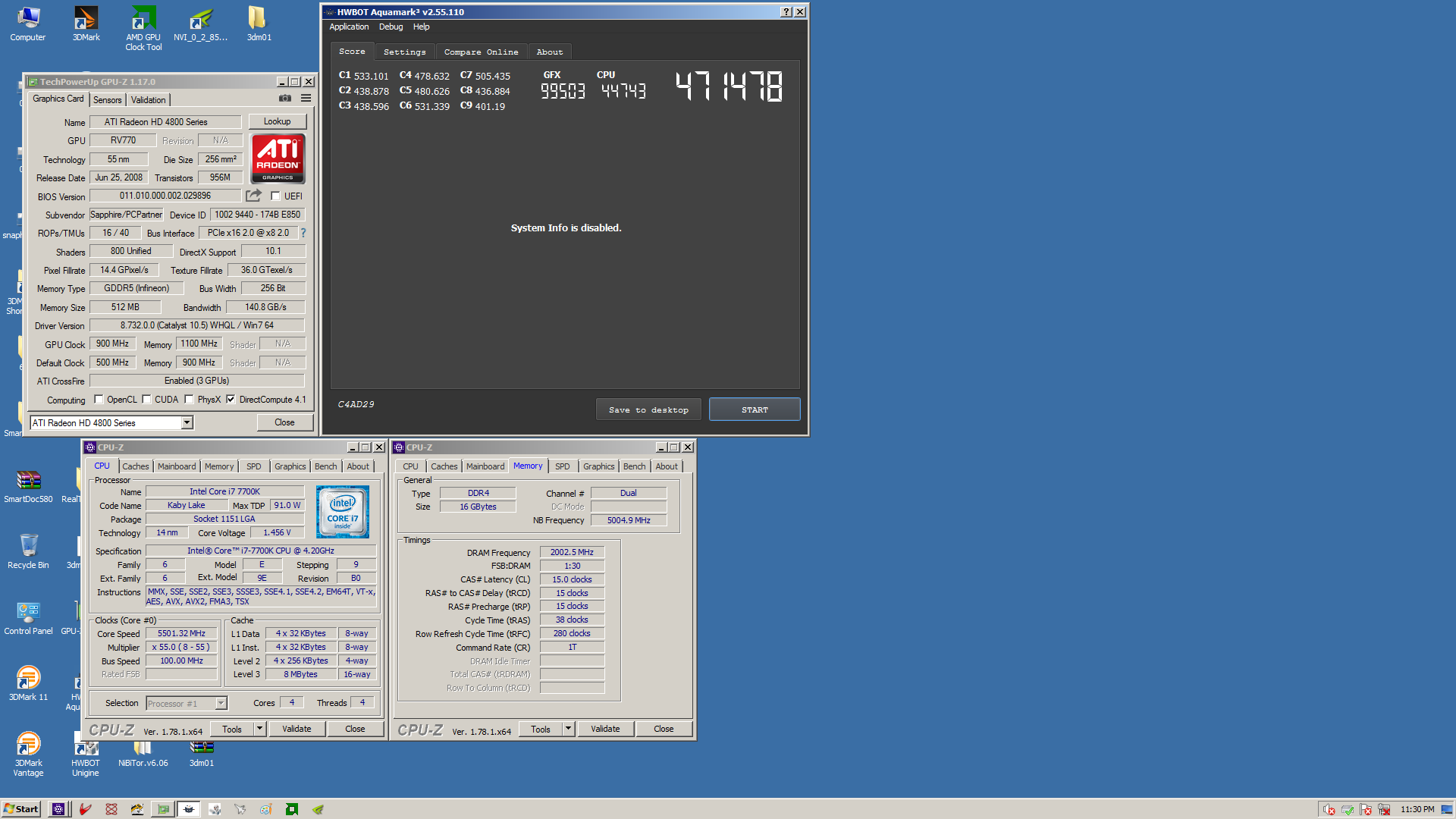The width and height of the screenshot is (1456, 819).
Task: Toggle the DirectCompute 4.1 checkbox
Action: [x=231, y=400]
